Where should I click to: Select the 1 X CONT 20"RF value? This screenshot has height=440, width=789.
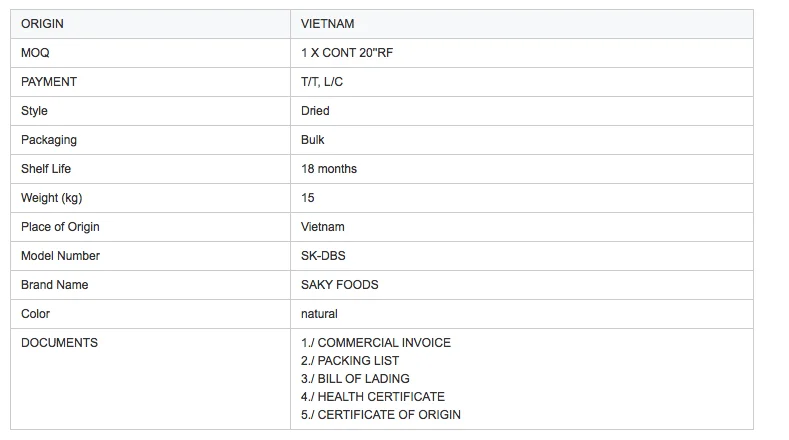coord(352,53)
